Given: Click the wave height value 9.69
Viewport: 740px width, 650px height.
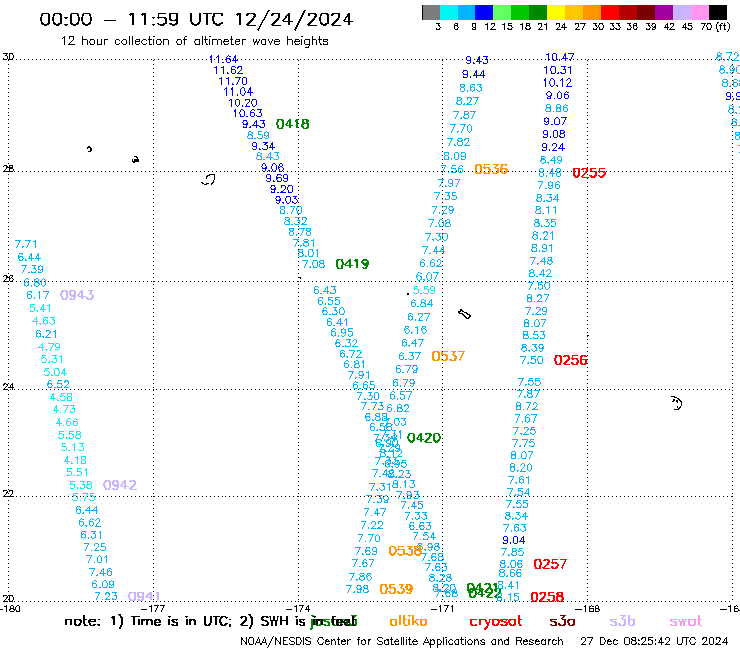Looking at the screenshot, I should point(277,178).
